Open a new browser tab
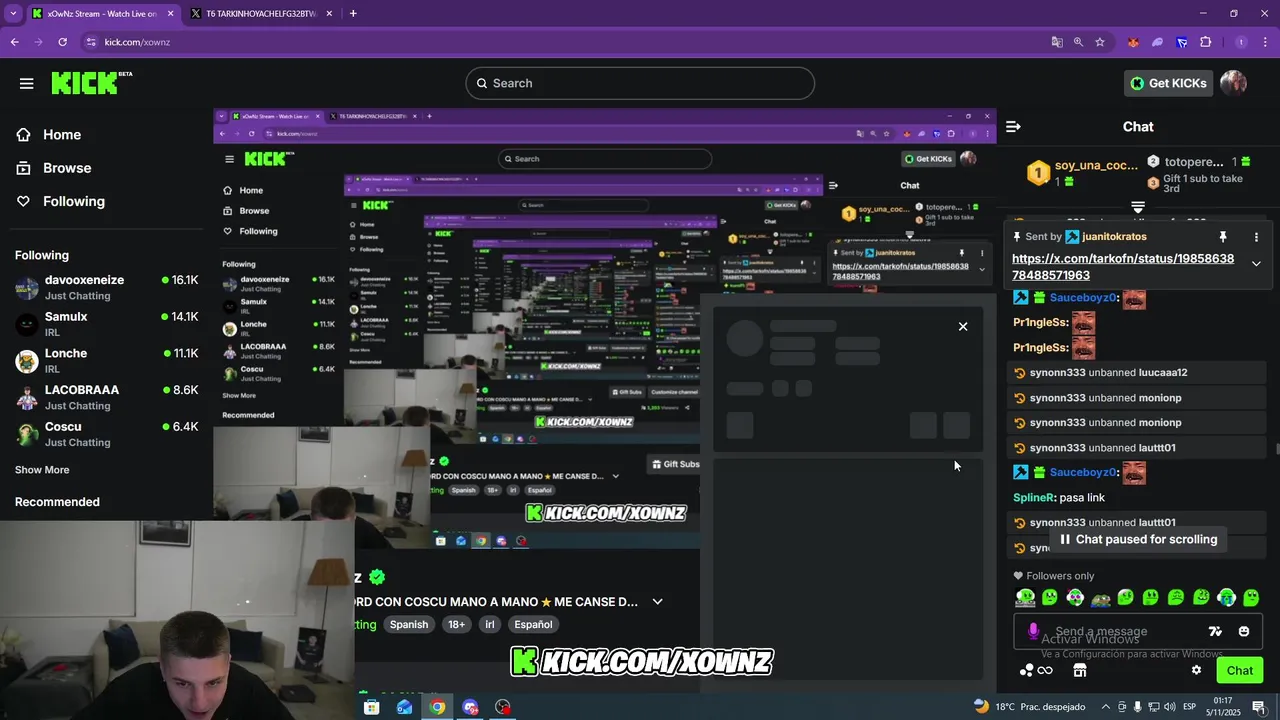The height and width of the screenshot is (720, 1280). [353, 13]
